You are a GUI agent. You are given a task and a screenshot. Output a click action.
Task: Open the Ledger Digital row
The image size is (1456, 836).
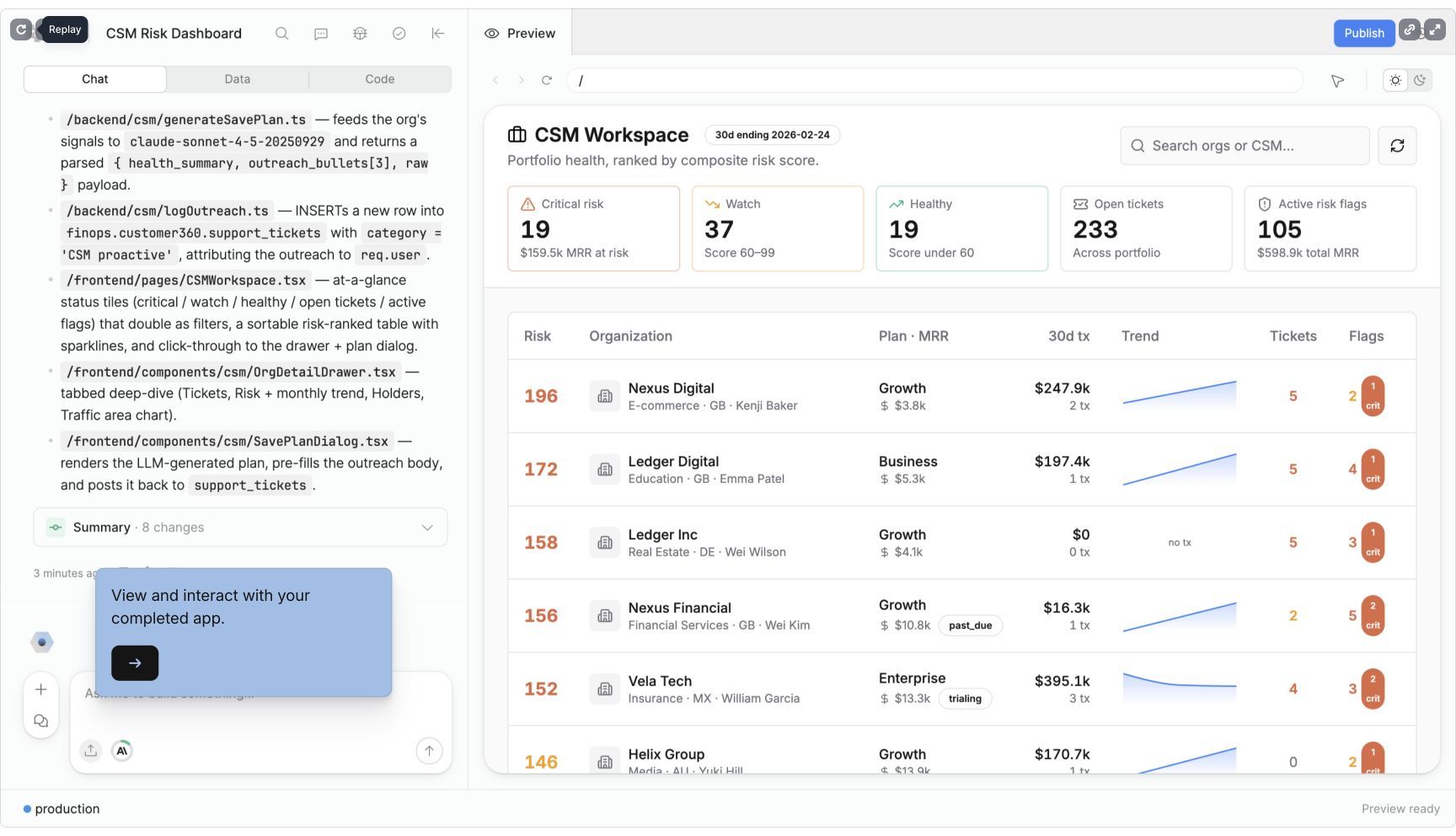(961, 469)
